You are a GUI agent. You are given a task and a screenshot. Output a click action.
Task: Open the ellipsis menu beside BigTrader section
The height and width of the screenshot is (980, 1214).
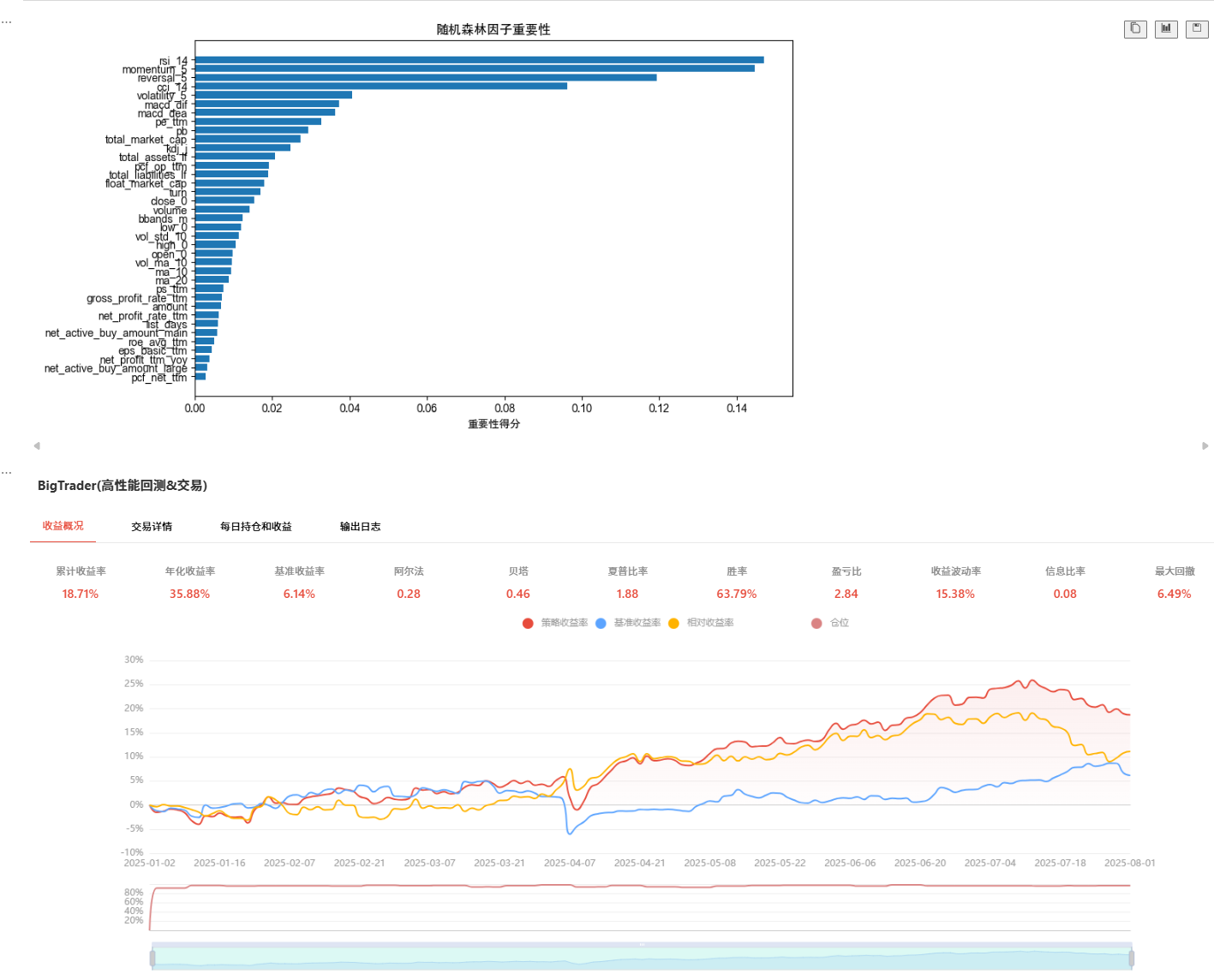(x=6, y=472)
